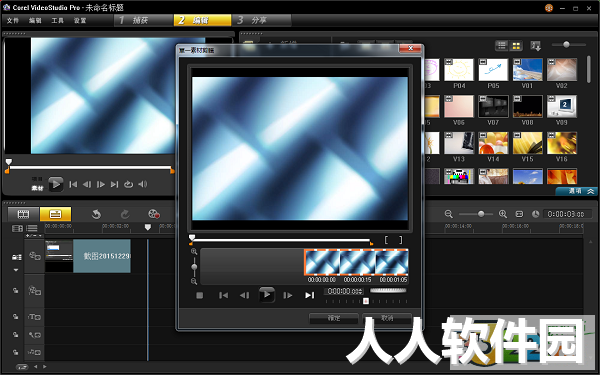Open volume control in main preview
600x375 pixels.
[x=143, y=184]
